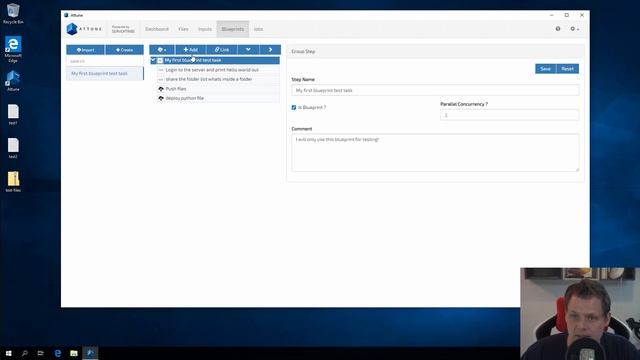
Task: Click the icon next to 'deploy python file'
Action: point(161,98)
